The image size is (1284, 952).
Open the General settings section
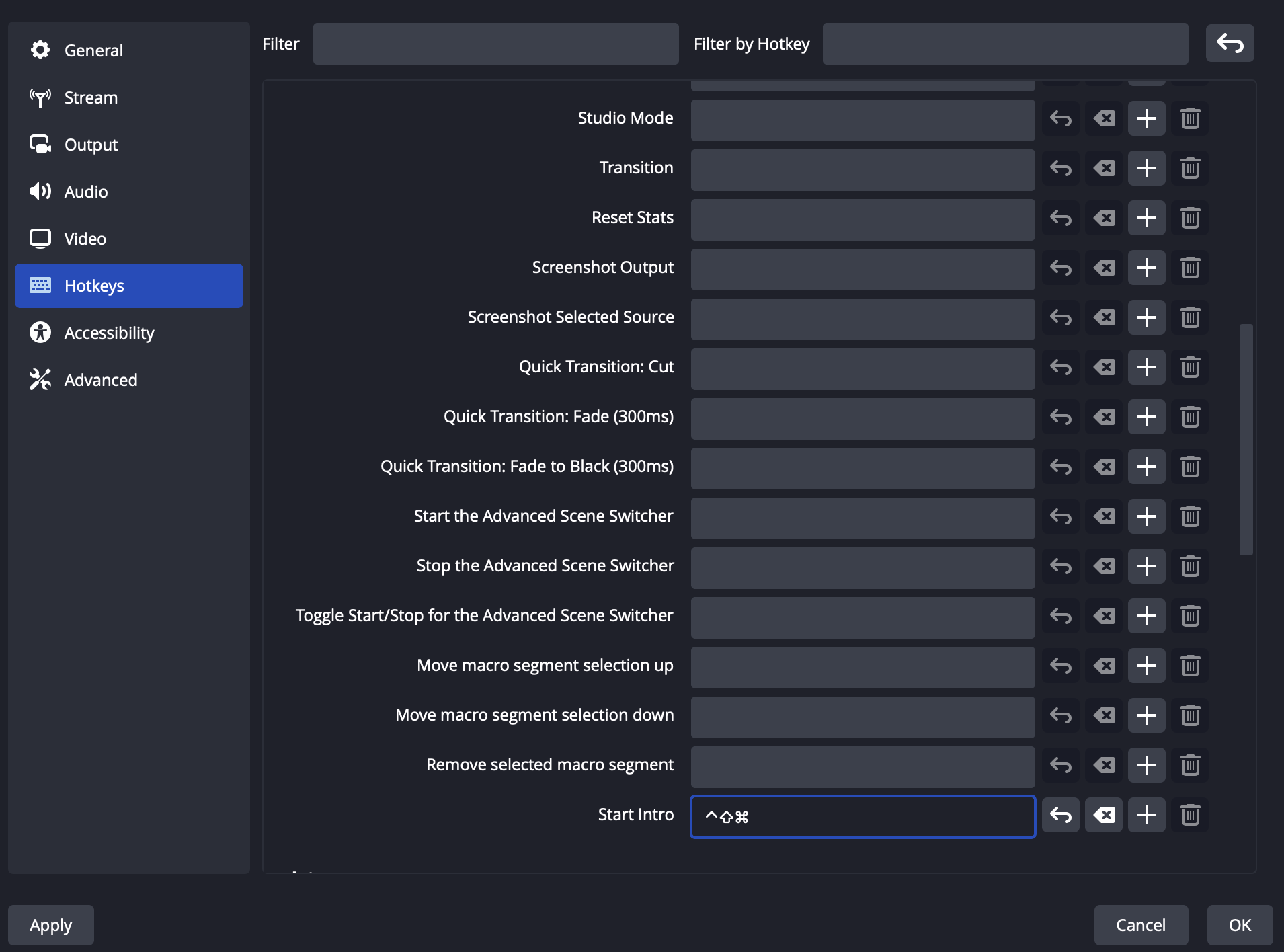point(93,50)
